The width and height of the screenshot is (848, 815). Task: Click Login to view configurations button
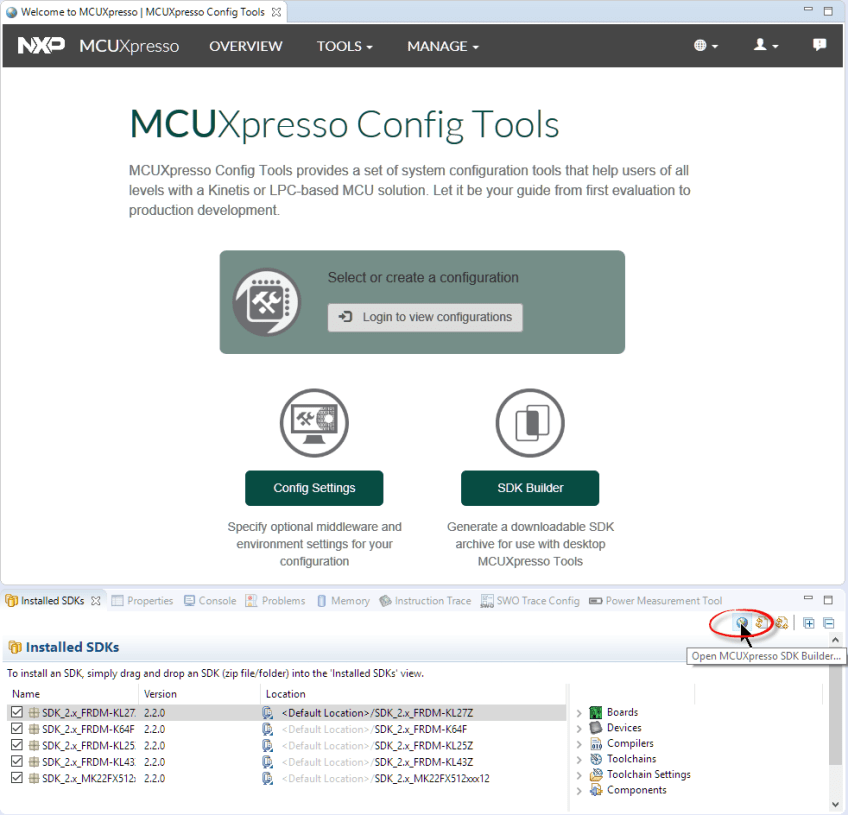pyautogui.click(x=425, y=317)
